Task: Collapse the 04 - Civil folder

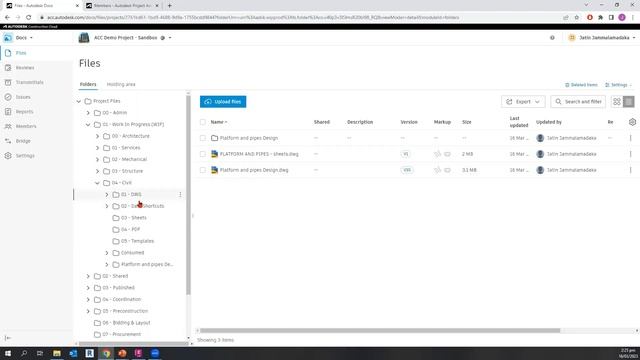Action: coord(97,183)
